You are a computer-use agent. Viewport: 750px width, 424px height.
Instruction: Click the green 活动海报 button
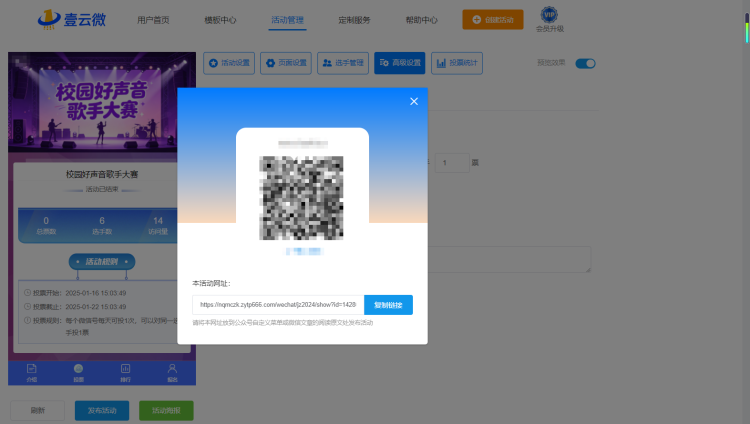pyautogui.click(x=166, y=411)
